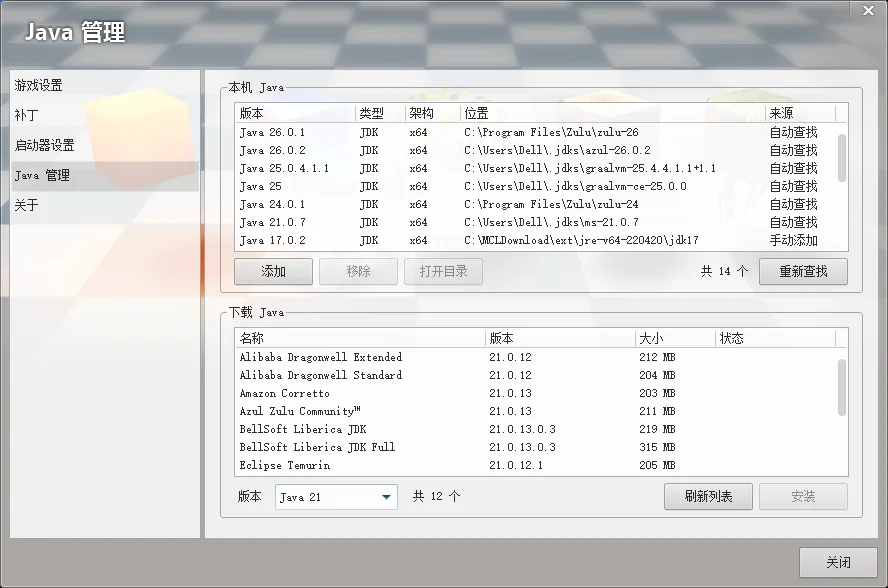Click the 21.0.12.1 version cell
Image resolution: width=888 pixels, height=588 pixels.
click(x=516, y=465)
